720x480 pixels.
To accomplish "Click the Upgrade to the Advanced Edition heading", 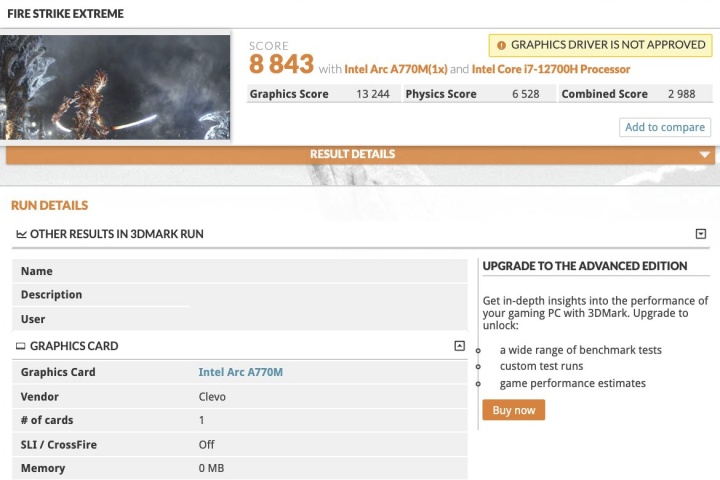I will 584,266.
